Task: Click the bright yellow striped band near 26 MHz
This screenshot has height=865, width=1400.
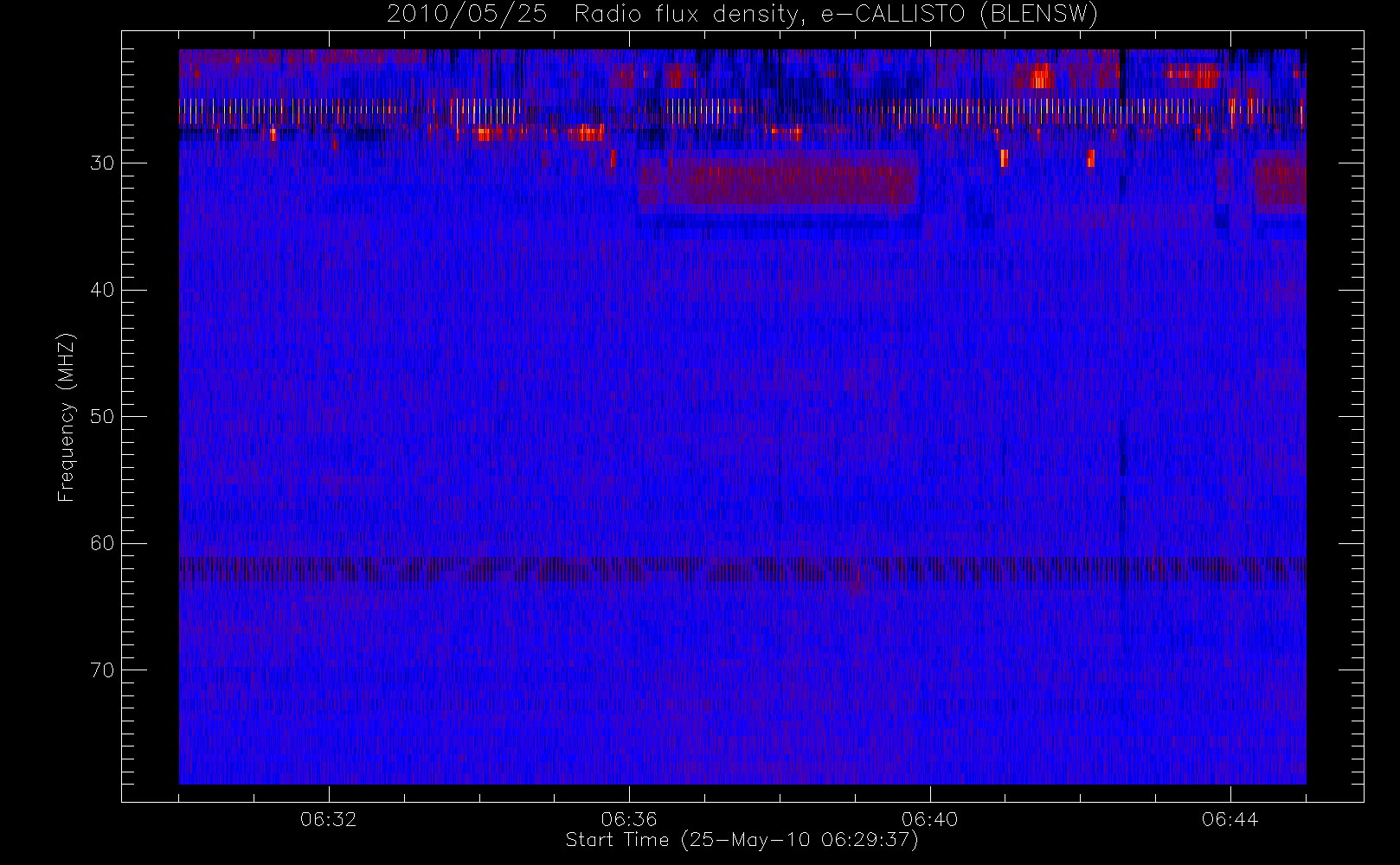Action: 742,111
